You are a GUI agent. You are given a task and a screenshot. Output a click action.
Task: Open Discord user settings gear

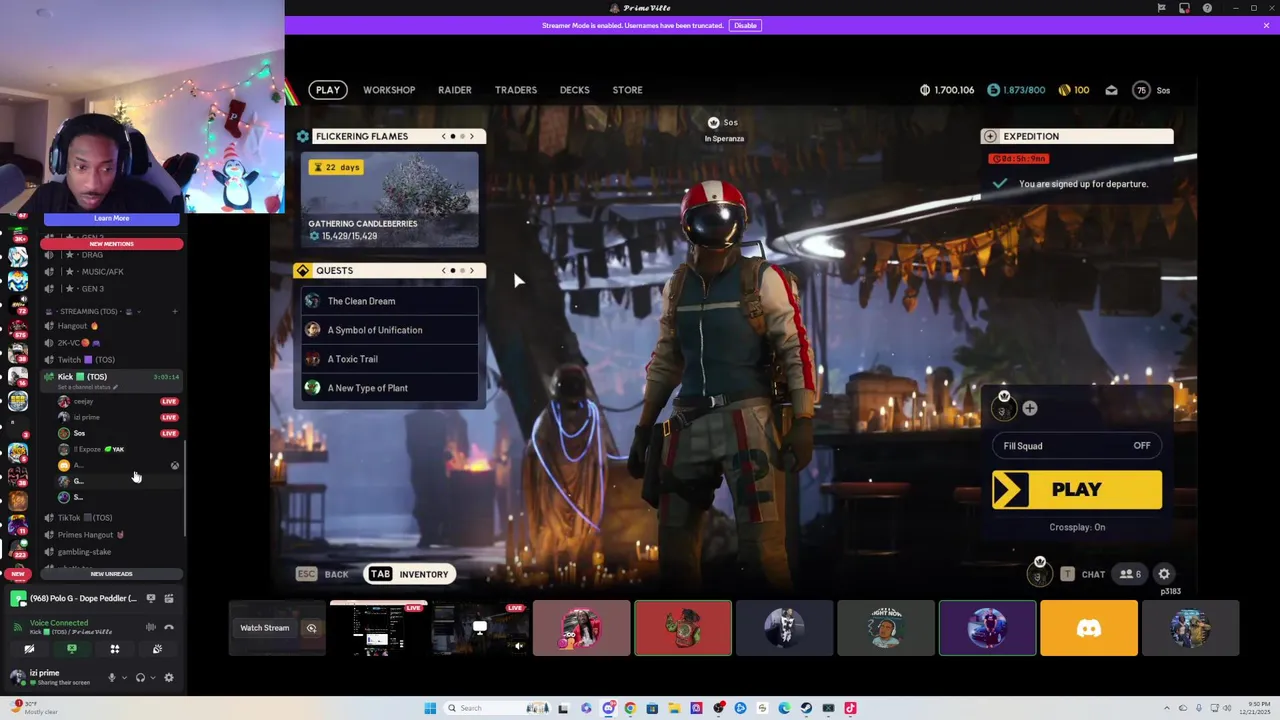click(x=168, y=678)
